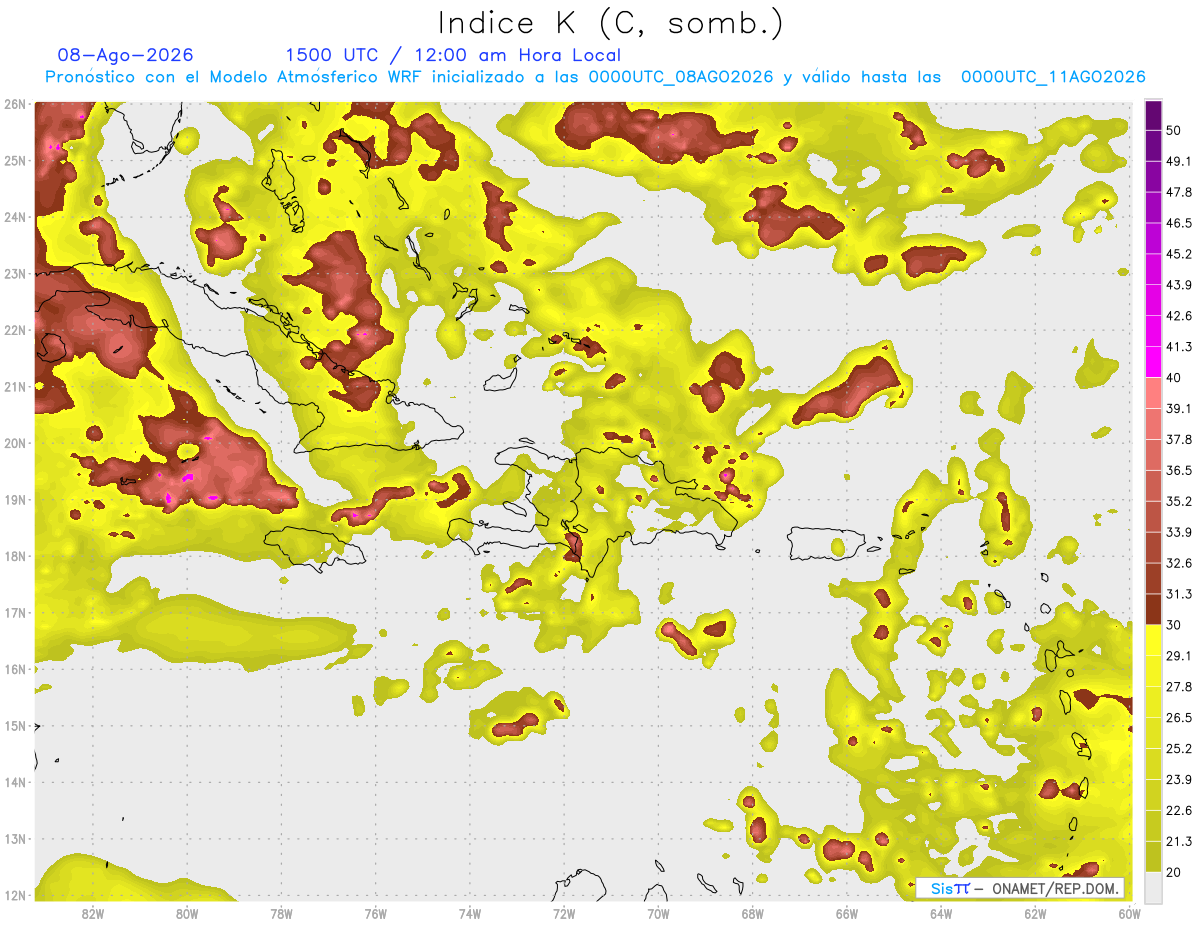Click the "66W" longitude label
The width and height of the screenshot is (1200, 927).
(847, 913)
